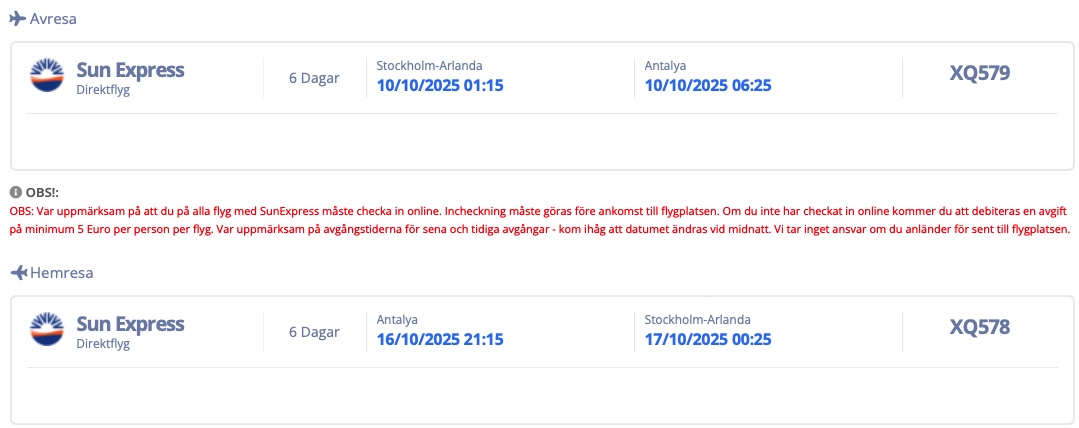The image size is (1079, 428).
Task: Click the Sun Express airline name in Hemresa card
Action: pos(130,324)
